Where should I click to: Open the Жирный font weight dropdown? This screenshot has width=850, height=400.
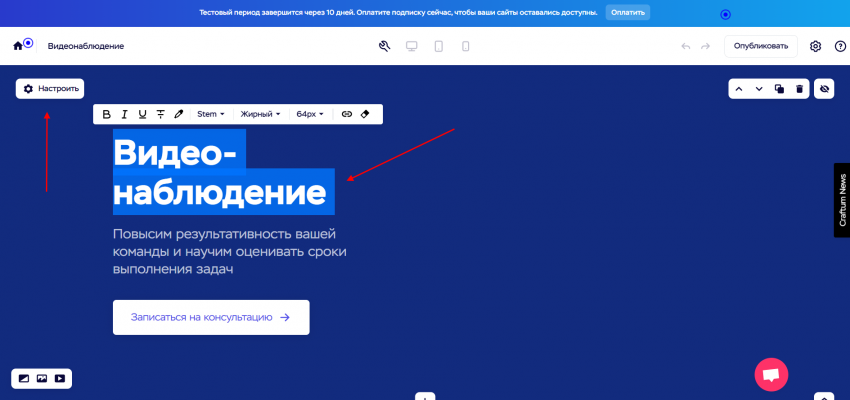click(x=260, y=114)
